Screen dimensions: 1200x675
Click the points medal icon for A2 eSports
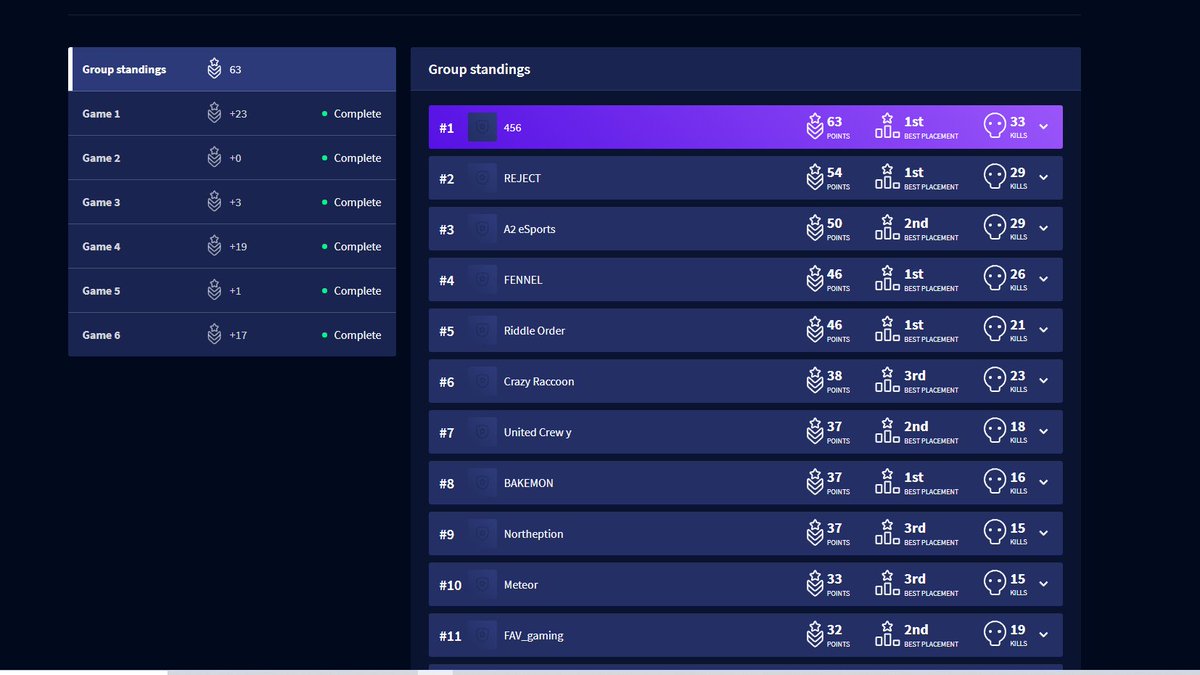[x=814, y=228]
